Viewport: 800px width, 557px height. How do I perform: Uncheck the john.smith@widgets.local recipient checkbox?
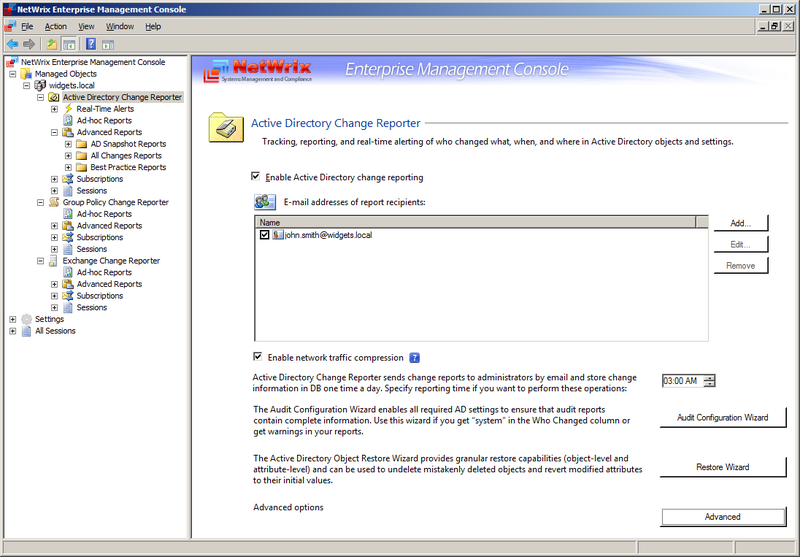tap(264, 235)
